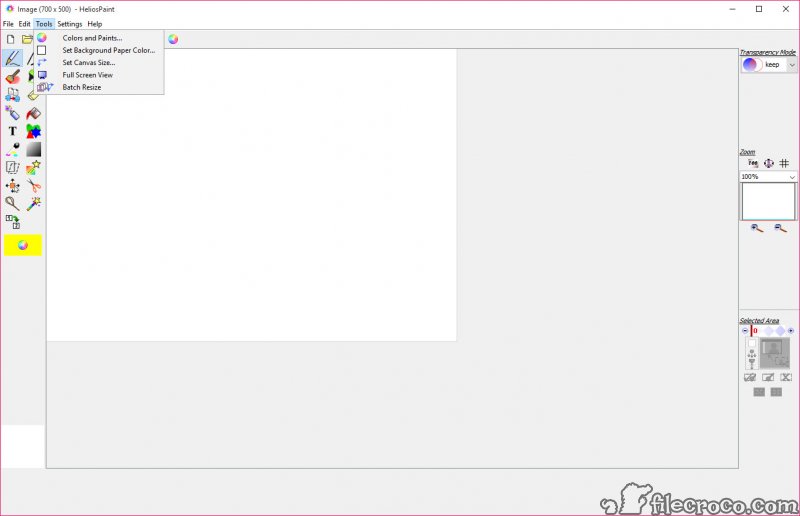
Task: Click the zoom preview thumbnail
Action: click(768, 202)
